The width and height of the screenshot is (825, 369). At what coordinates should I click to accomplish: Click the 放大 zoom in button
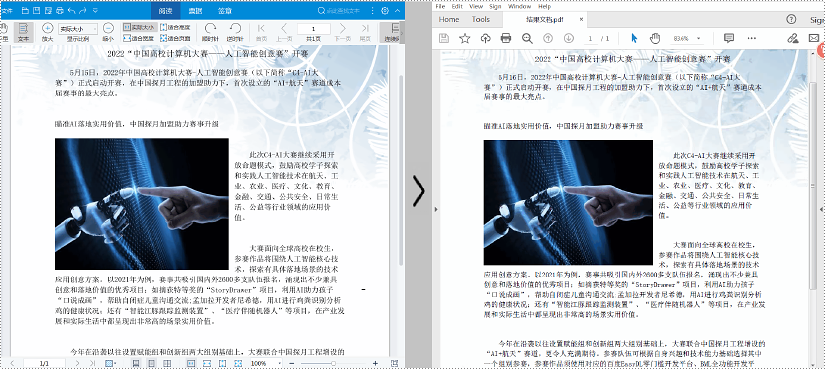coord(47,32)
